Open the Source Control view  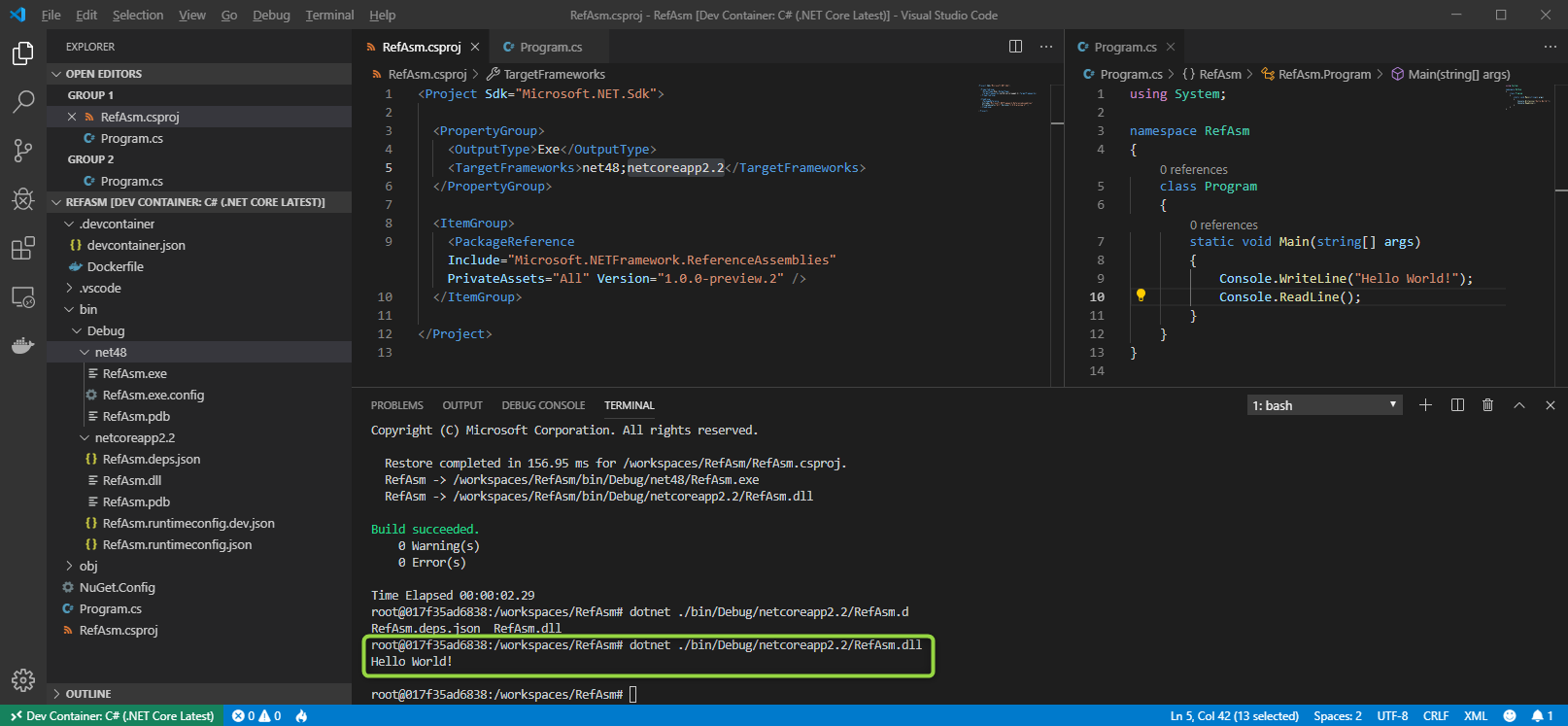23,151
